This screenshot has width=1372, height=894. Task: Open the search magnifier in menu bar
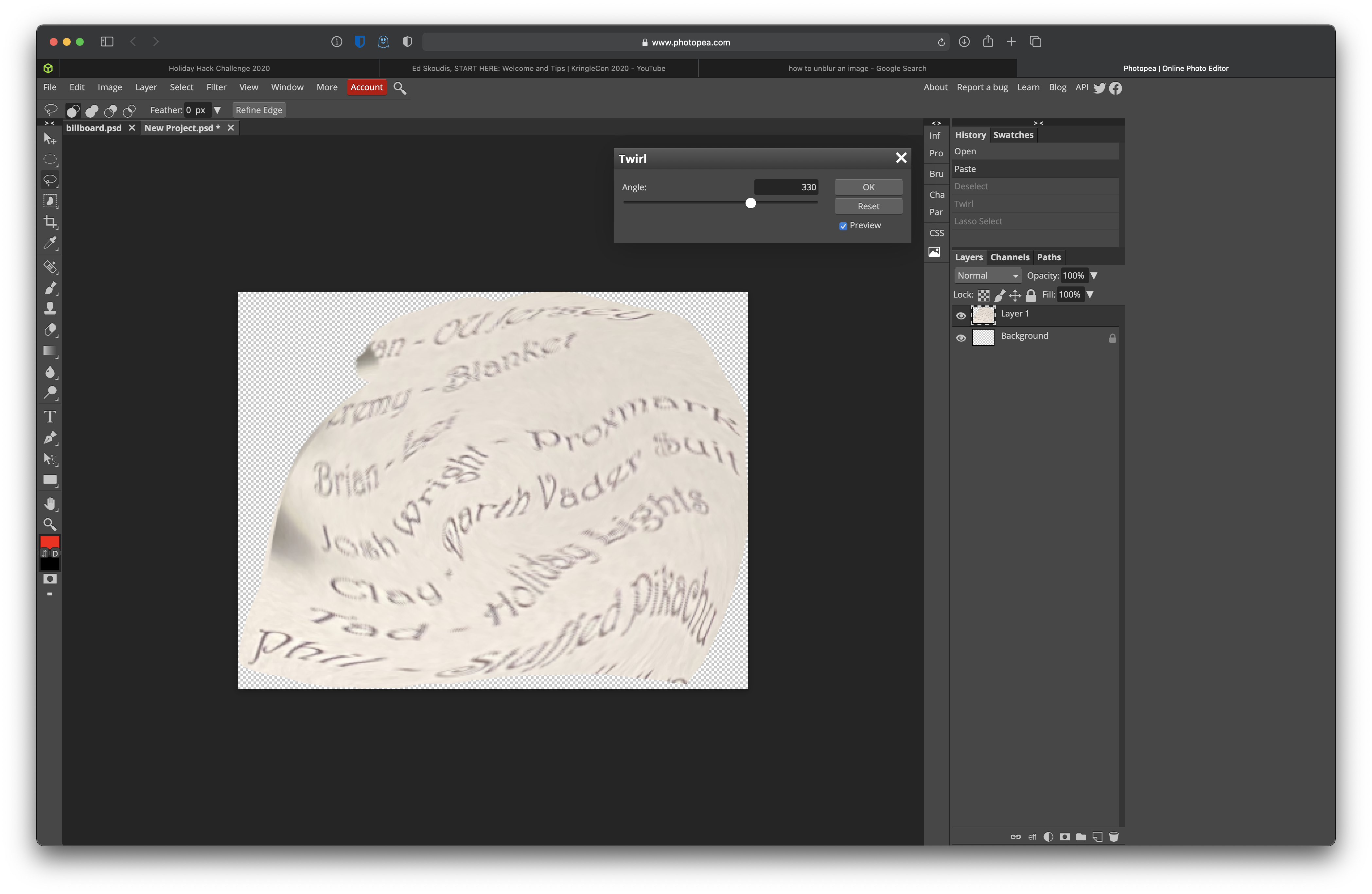click(399, 88)
